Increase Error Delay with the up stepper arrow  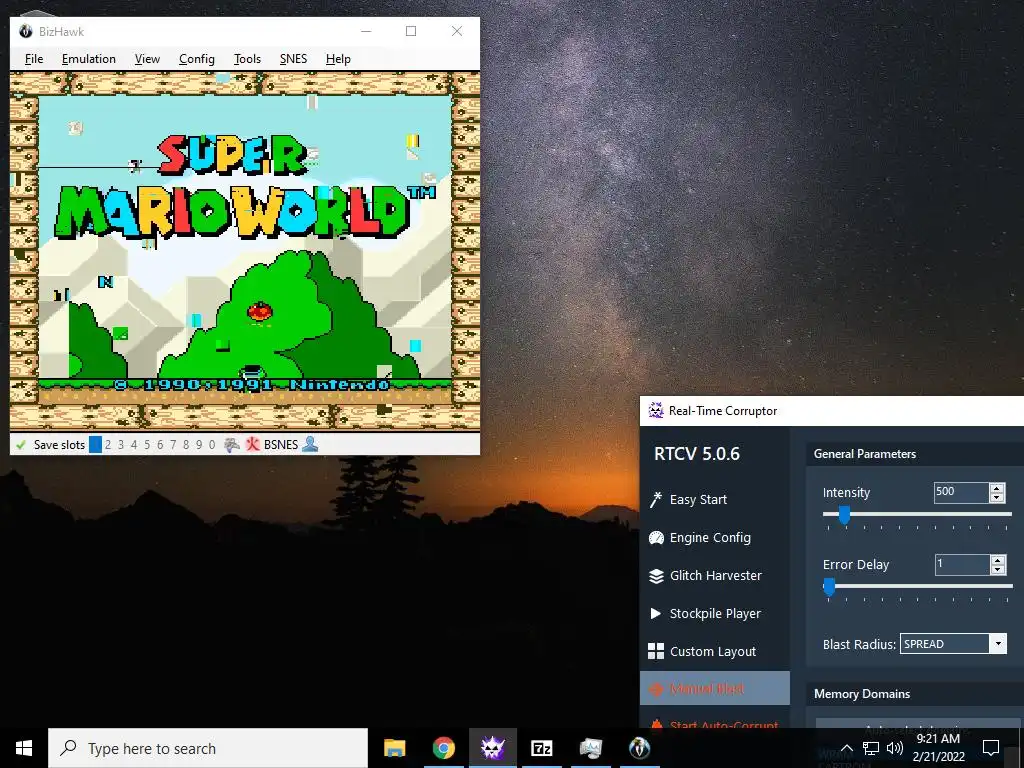tap(997, 560)
